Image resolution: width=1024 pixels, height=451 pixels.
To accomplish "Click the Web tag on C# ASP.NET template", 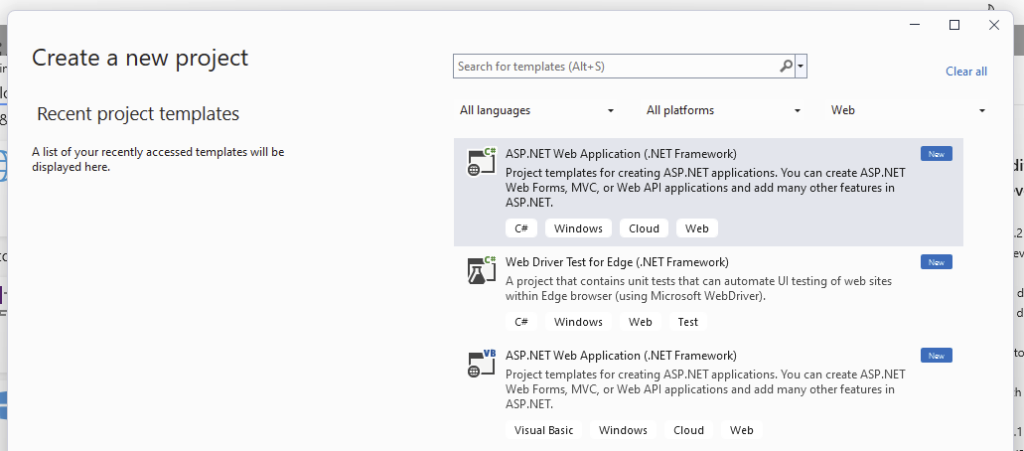I will (x=697, y=228).
